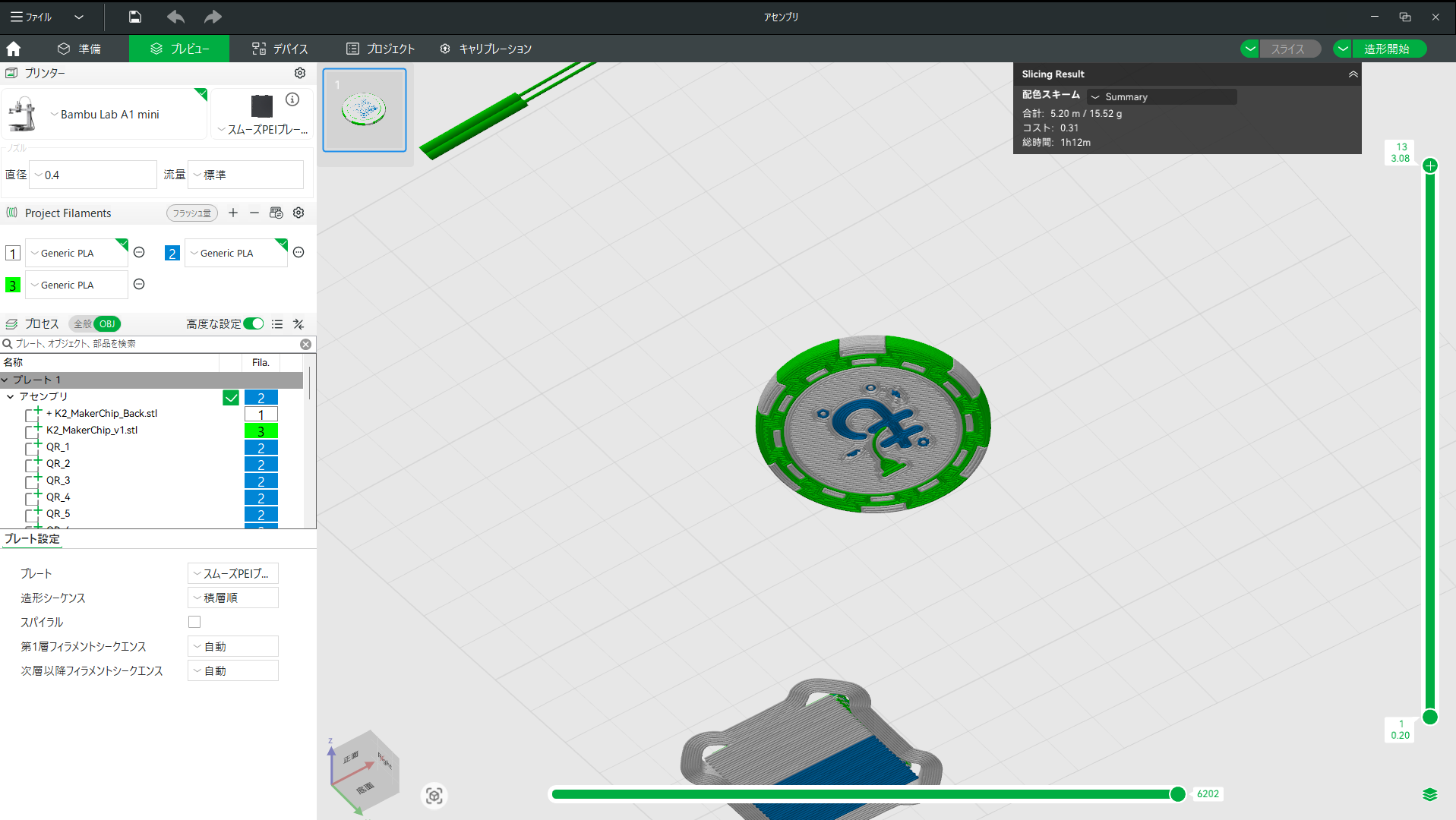Open process settings list icon
Screen dimensions: 1456x820
pyautogui.click(x=277, y=324)
